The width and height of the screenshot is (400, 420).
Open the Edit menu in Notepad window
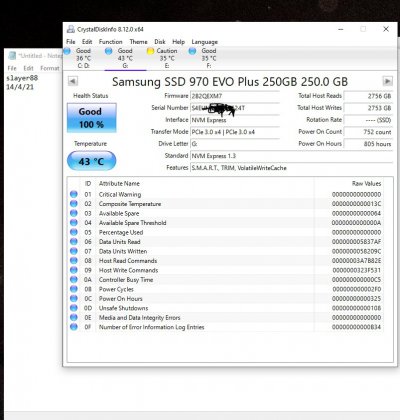pos(28,68)
